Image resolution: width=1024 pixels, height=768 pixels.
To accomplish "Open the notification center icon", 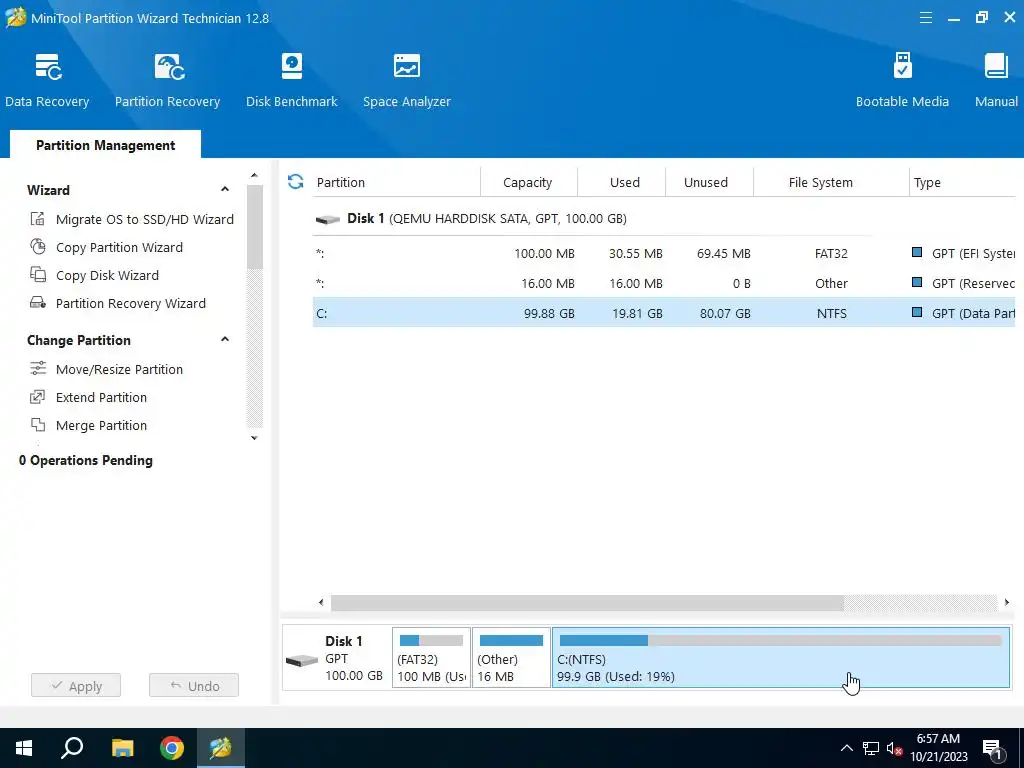I will point(992,748).
